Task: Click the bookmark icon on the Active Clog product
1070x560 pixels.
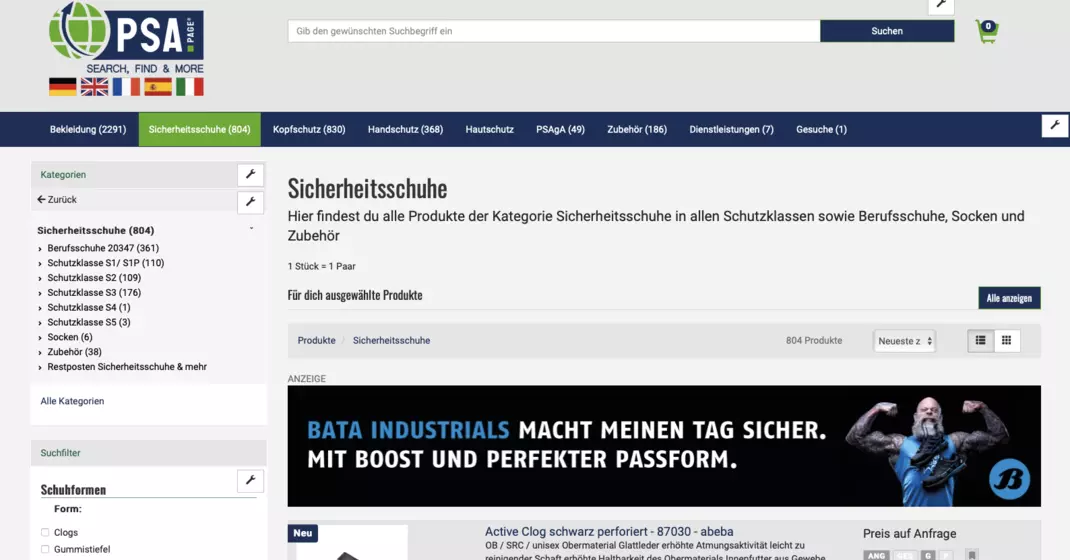Action: (972, 555)
